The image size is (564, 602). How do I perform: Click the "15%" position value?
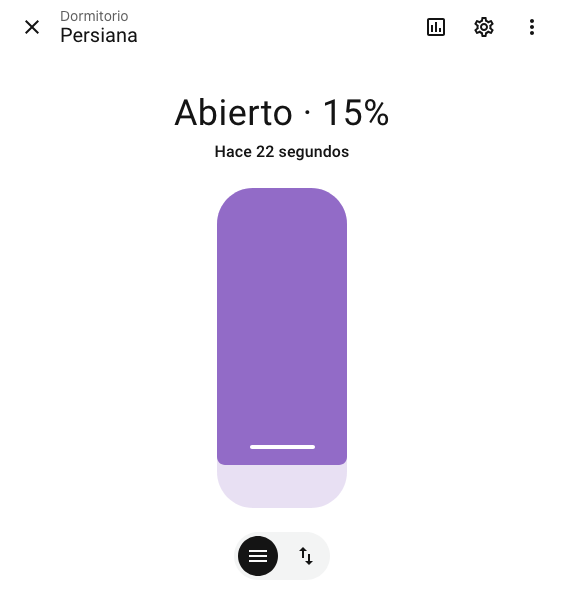(356, 112)
